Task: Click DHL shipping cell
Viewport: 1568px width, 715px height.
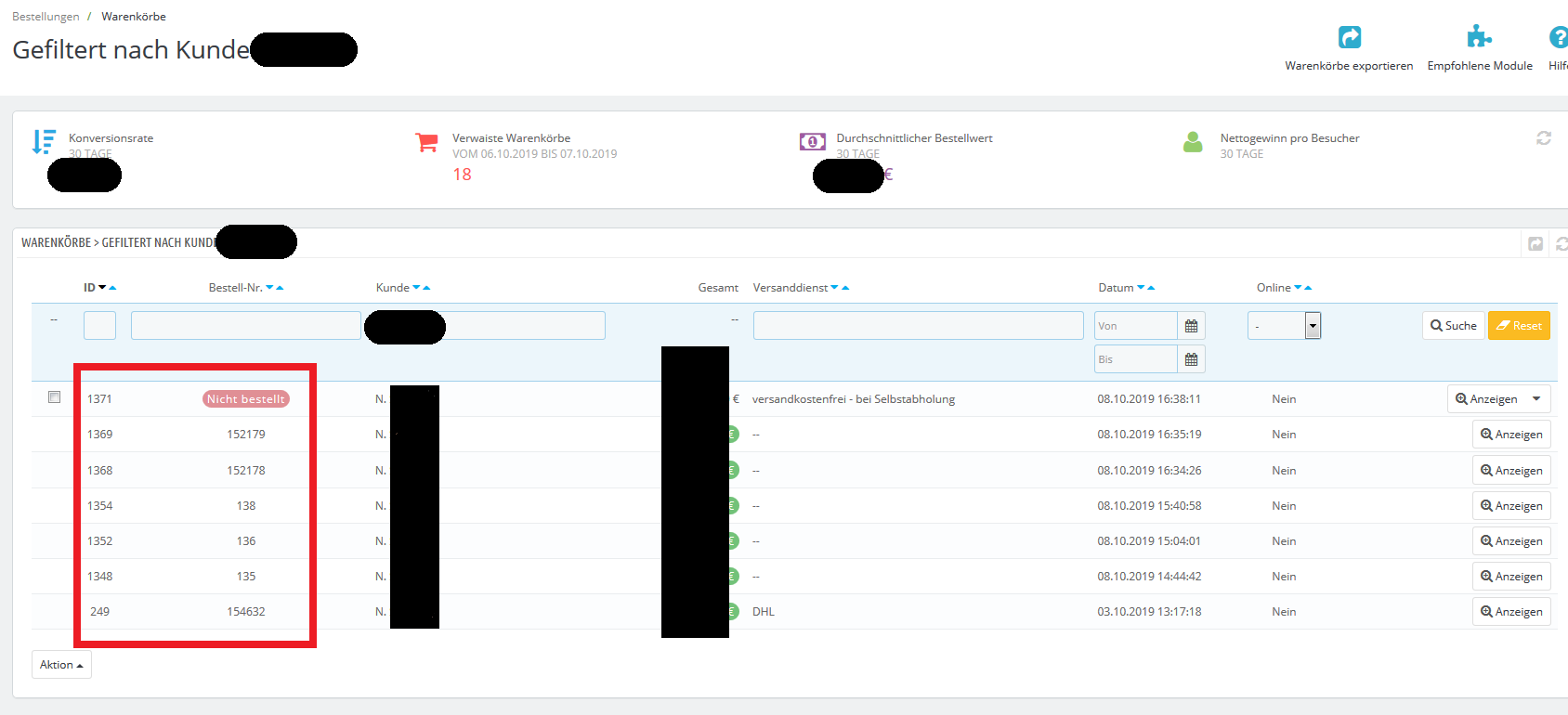Action: click(764, 612)
